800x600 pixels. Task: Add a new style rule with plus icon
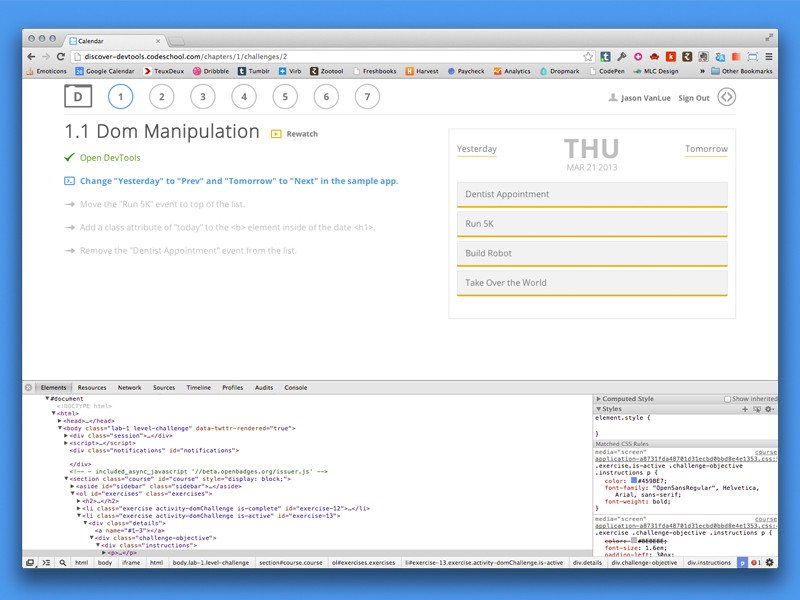click(745, 409)
